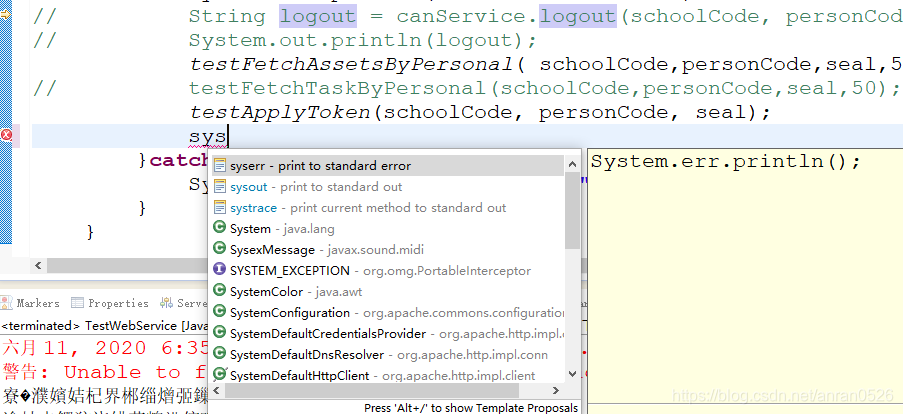Place cursor after typed 'sys' text
The image size is (903, 414).
click(x=229, y=137)
